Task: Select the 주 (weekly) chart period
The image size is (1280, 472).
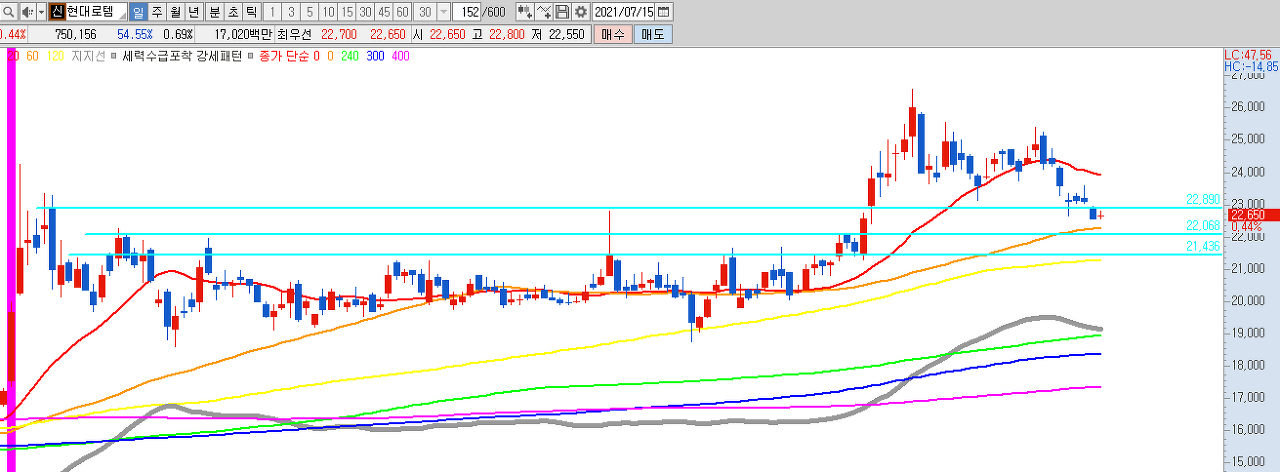Action: click(x=156, y=12)
